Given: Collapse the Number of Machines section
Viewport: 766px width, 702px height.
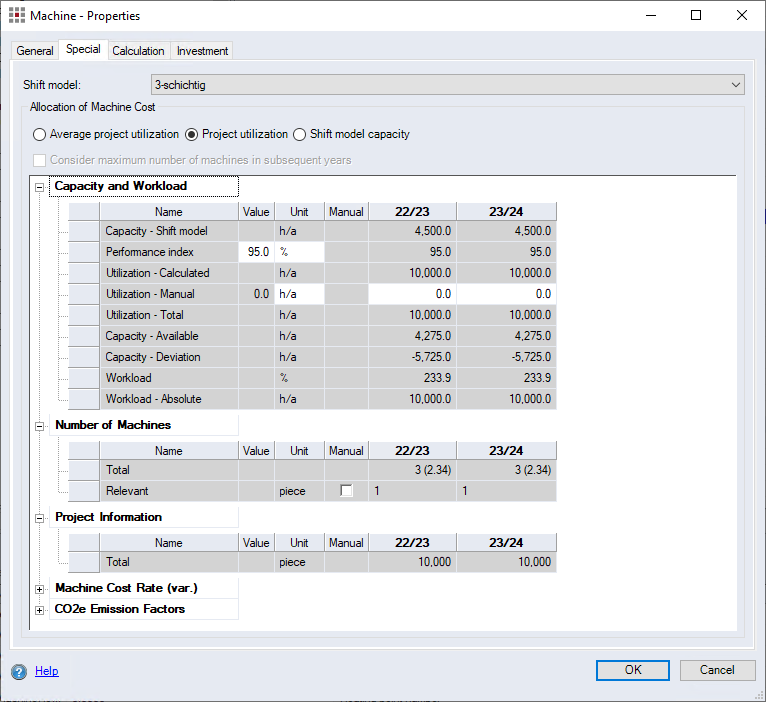Looking at the screenshot, I should pyautogui.click(x=40, y=426).
